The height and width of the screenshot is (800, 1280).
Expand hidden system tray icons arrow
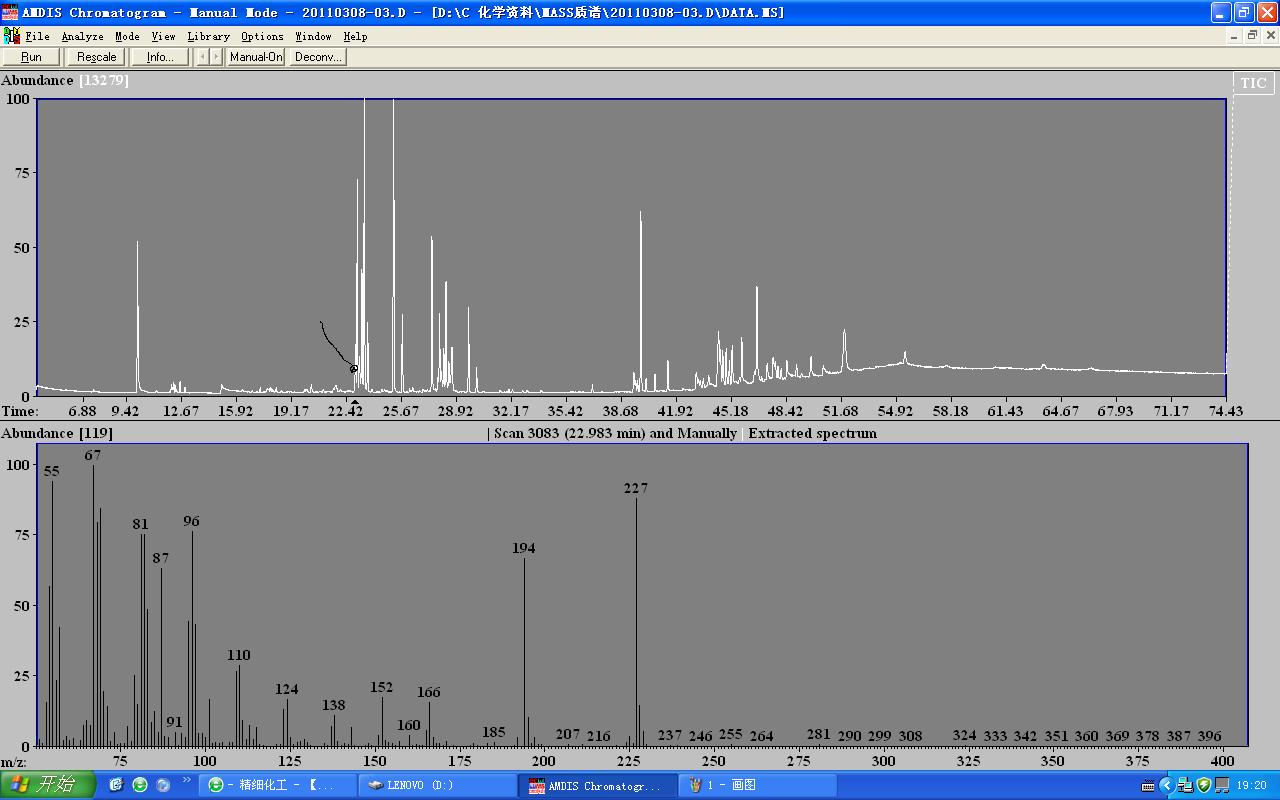(x=1167, y=786)
